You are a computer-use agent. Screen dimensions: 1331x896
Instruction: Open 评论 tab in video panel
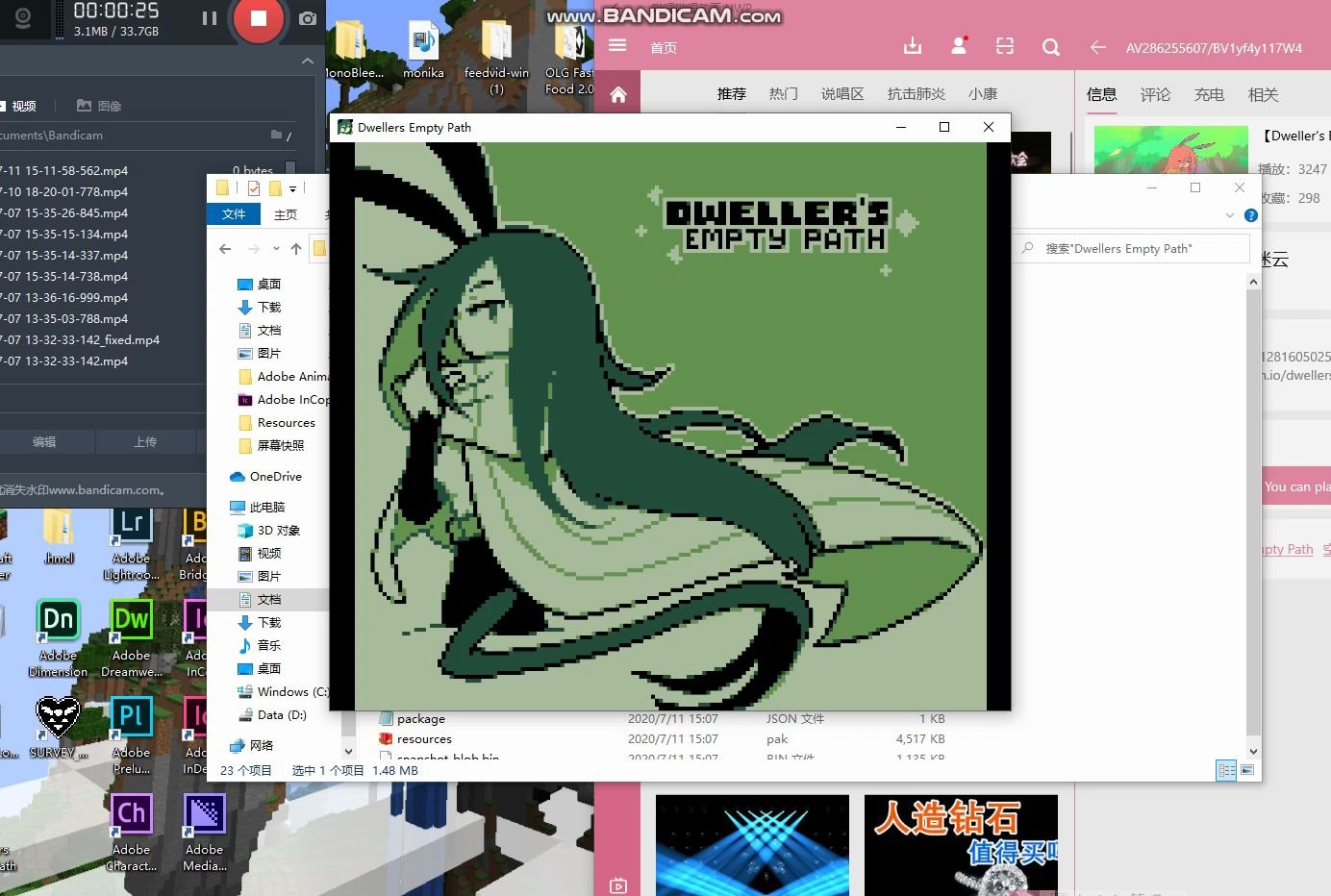[x=1156, y=94]
